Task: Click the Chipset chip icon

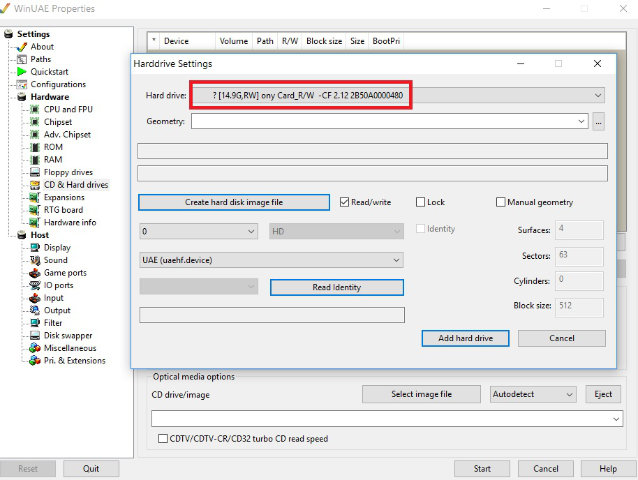Action: pyautogui.click(x=35, y=122)
